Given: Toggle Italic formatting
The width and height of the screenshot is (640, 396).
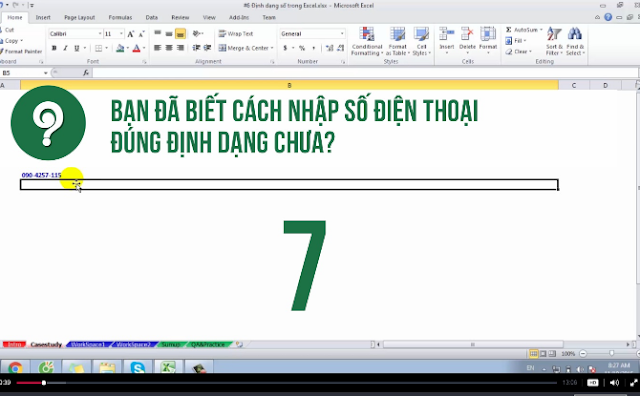Looking at the screenshot, I should click(x=65, y=48).
